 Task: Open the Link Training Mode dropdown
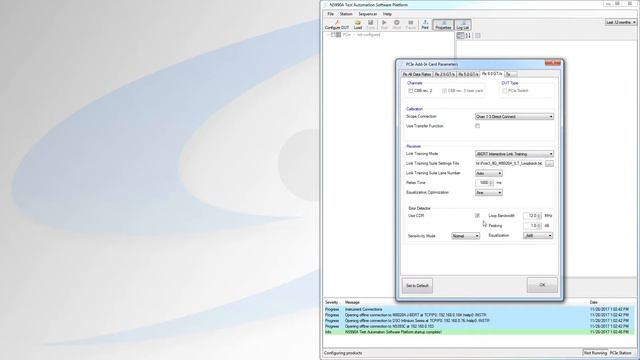[x=514, y=154]
